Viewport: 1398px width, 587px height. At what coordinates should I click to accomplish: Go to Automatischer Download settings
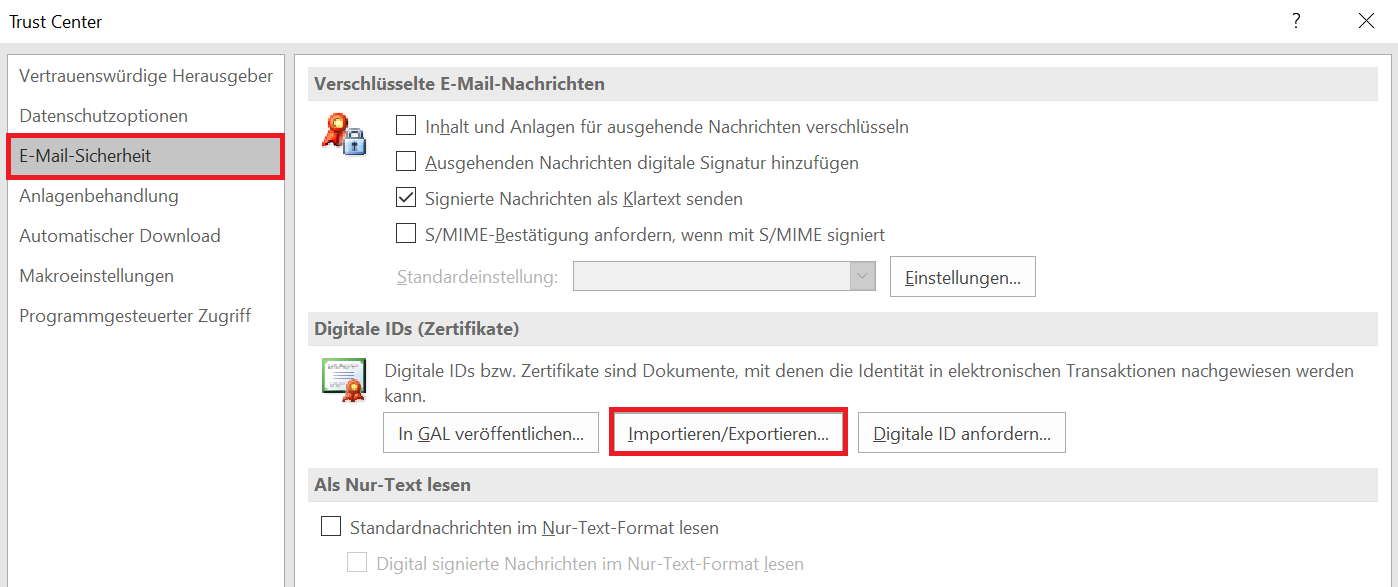[x=120, y=236]
